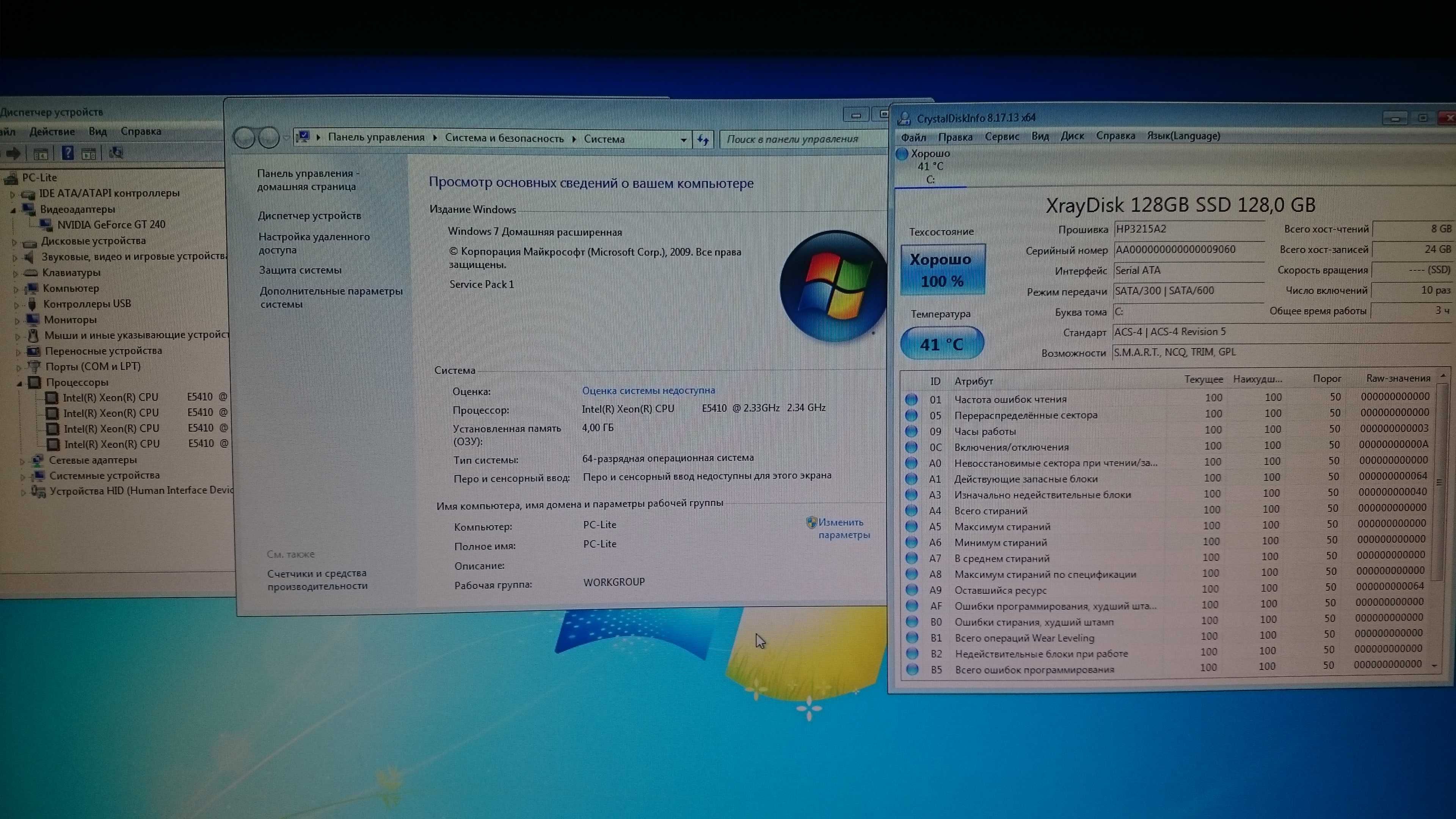Select the Ports (COM и LPT) icon

pos(35,367)
